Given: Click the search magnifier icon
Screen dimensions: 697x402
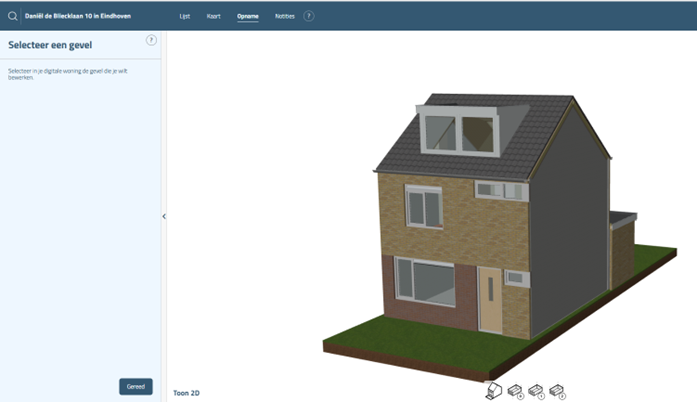Looking at the screenshot, I should pos(12,16).
